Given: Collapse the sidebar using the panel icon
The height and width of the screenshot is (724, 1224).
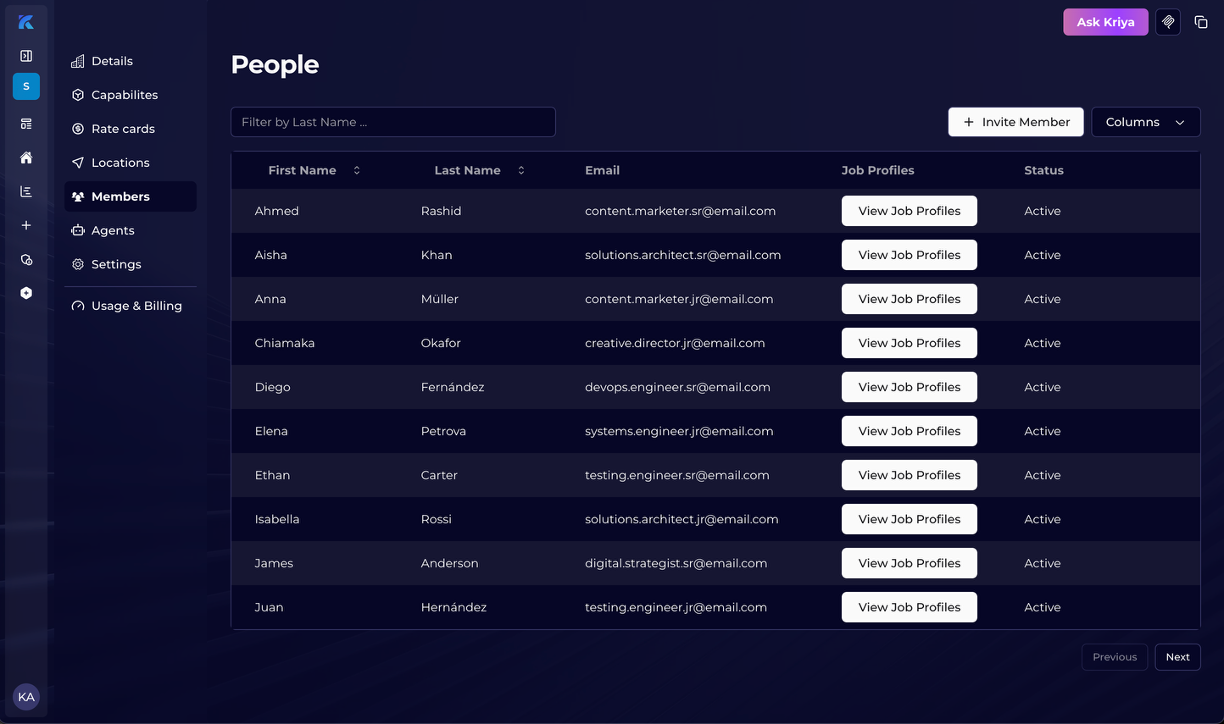Looking at the screenshot, I should tap(26, 56).
